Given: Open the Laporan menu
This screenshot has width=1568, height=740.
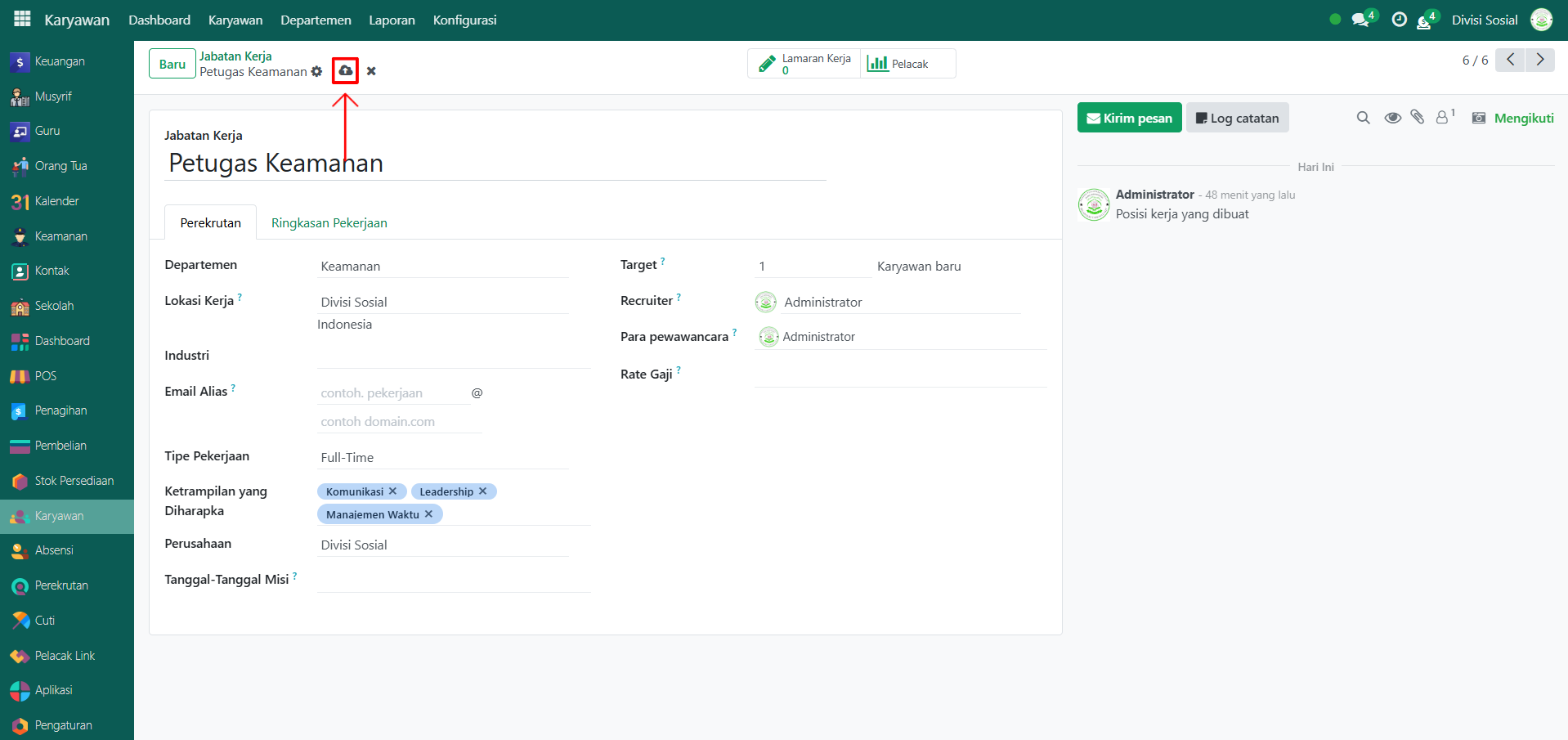Looking at the screenshot, I should 392,20.
